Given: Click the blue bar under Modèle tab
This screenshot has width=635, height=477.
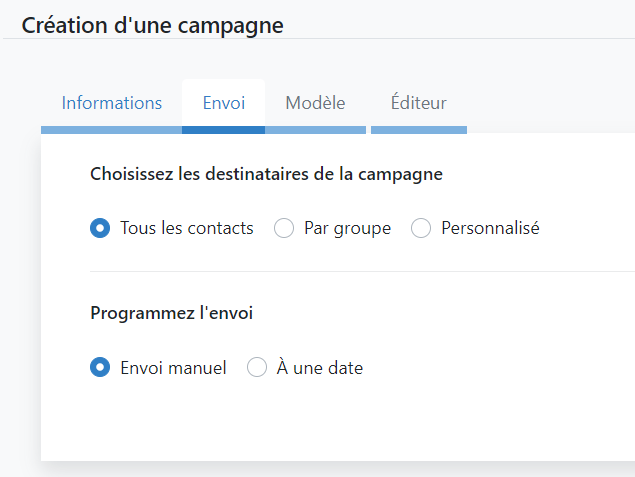Looking at the screenshot, I should point(315,130).
